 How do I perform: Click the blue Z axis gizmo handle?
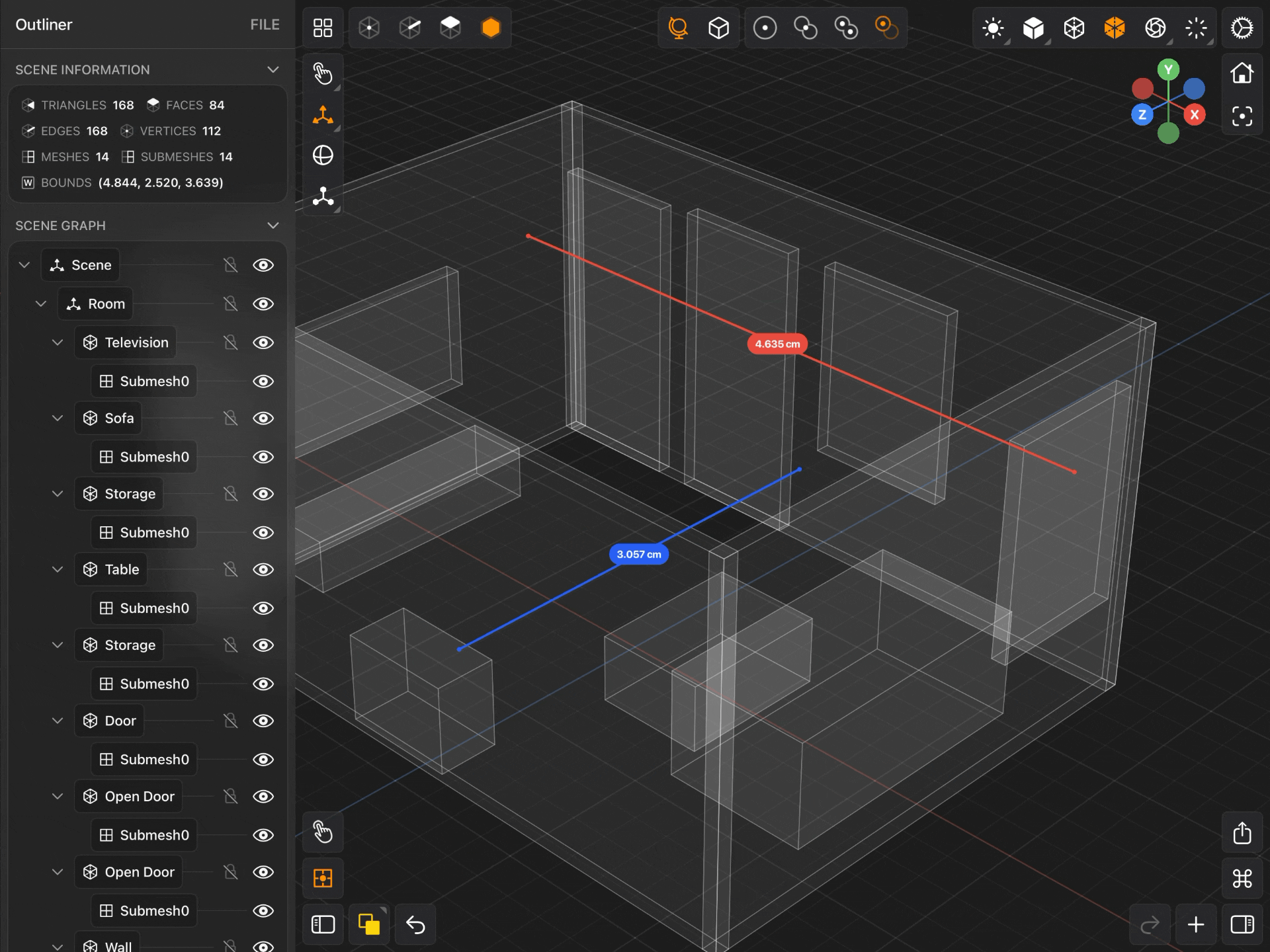coord(1142,114)
